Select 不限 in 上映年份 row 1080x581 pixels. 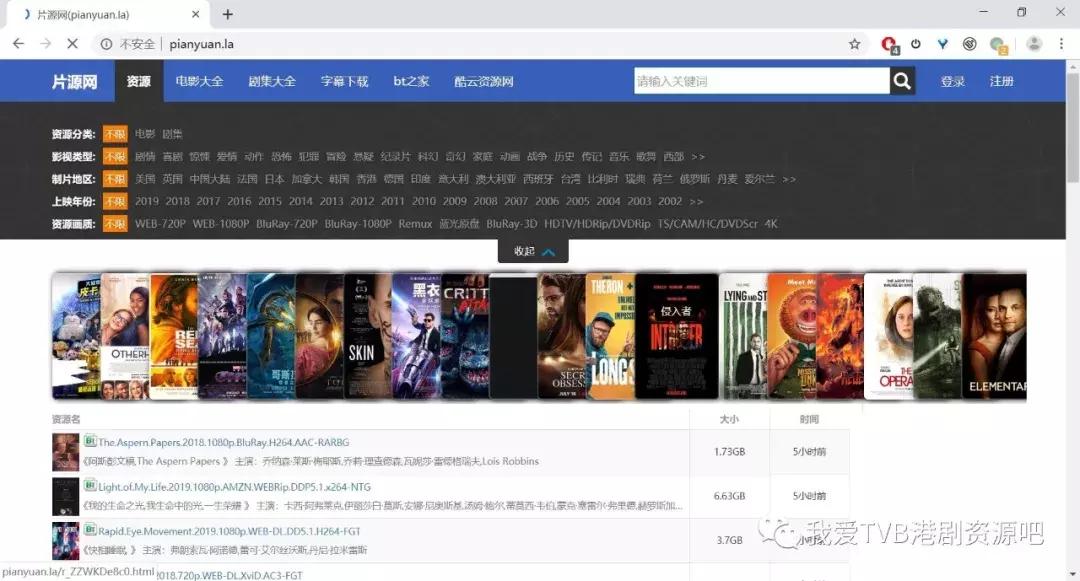(115, 201)
